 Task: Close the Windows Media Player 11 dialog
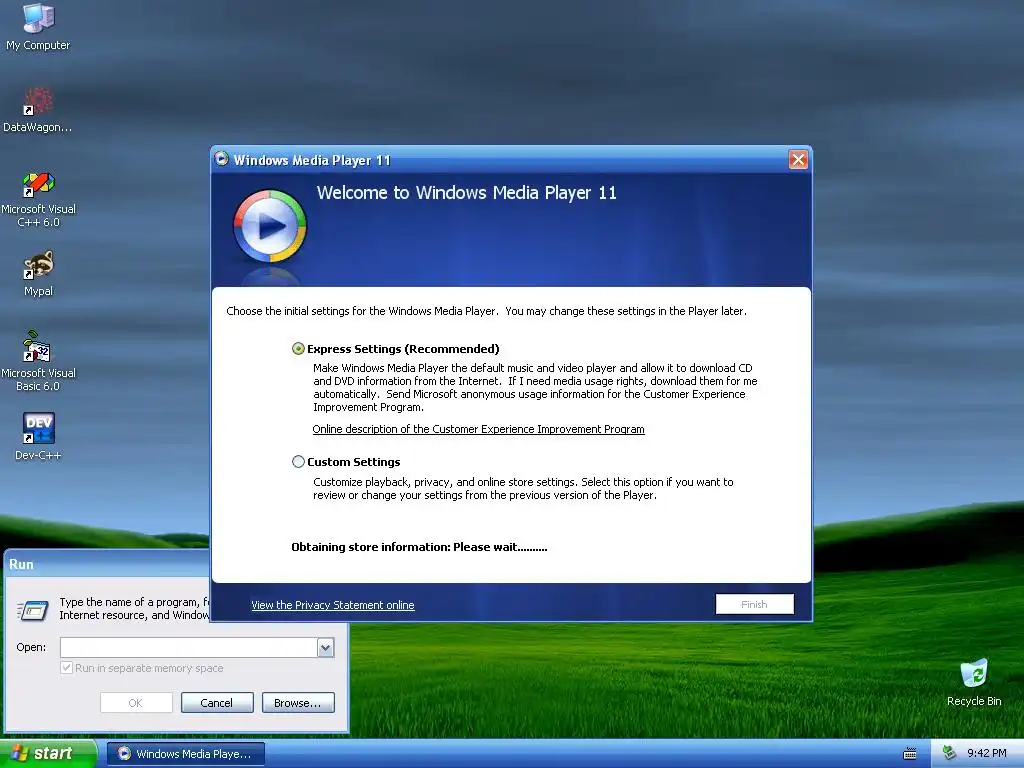(x=798, y=159)
